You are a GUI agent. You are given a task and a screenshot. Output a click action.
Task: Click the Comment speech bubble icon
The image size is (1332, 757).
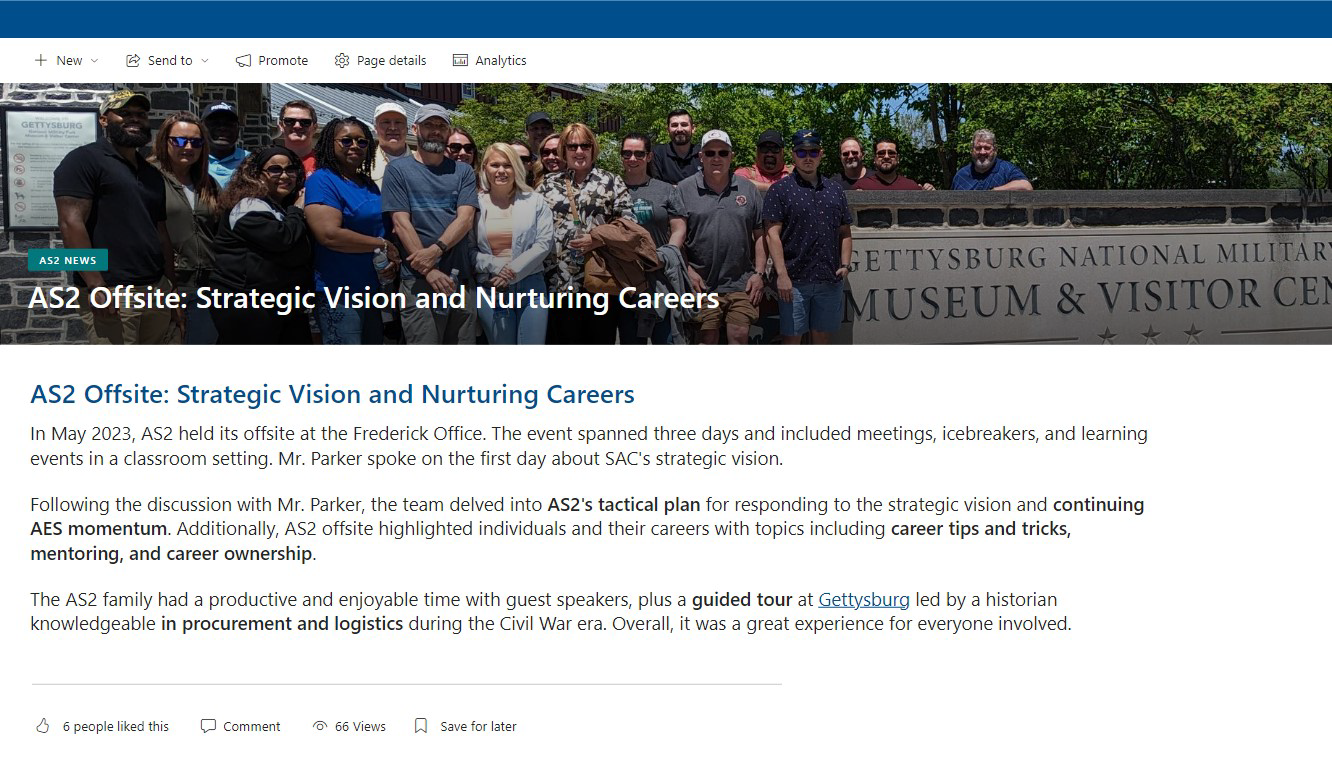(x=208, y=726)
